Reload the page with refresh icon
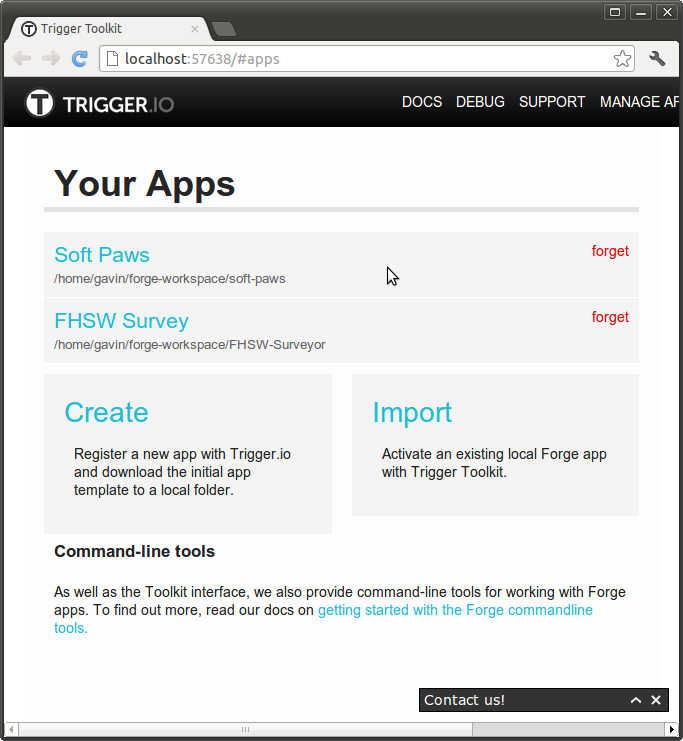The height and width of the screenshot is (741, 683). coord(80,59)
